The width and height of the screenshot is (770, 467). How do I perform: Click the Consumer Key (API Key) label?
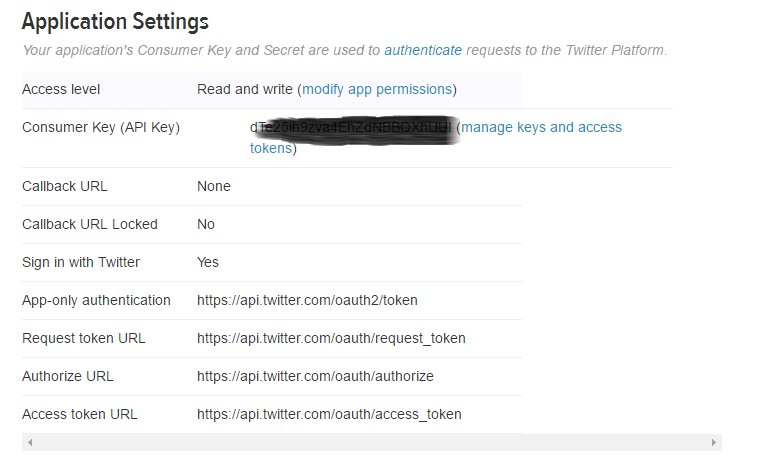click(101, 128)
